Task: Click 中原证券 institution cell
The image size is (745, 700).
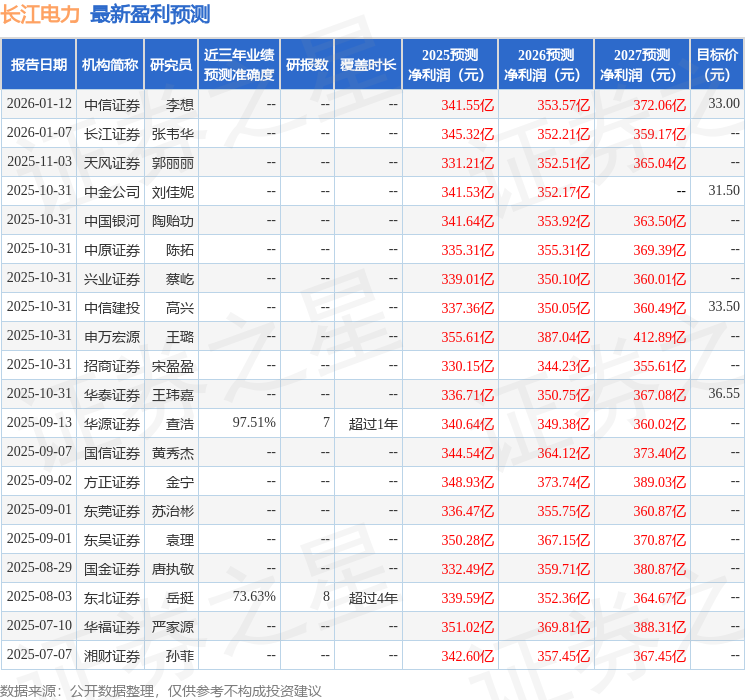Action: [x=112, y=250]
